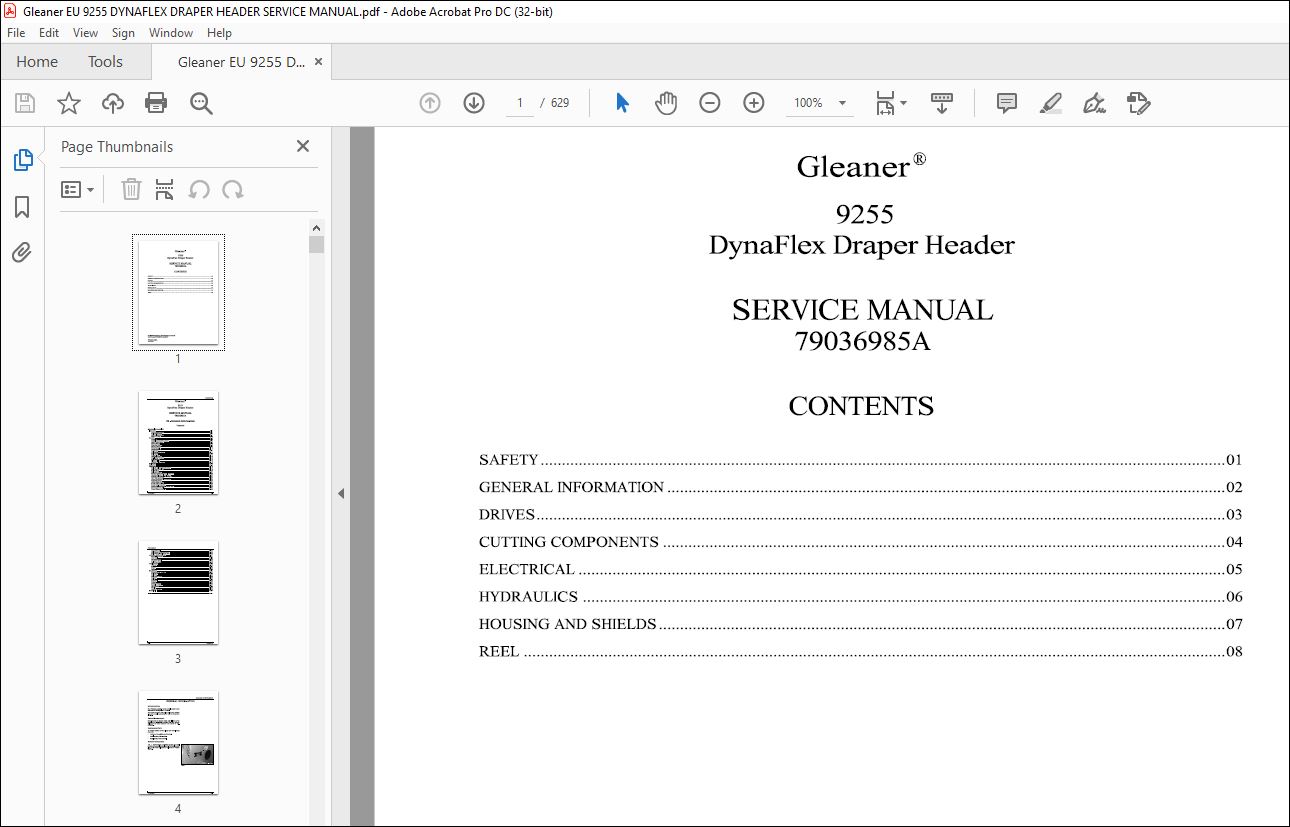Click the CUTTING COMPONENTS contents entry
Viewport: 1290px width, 827px height.
(x=860, y=542)
